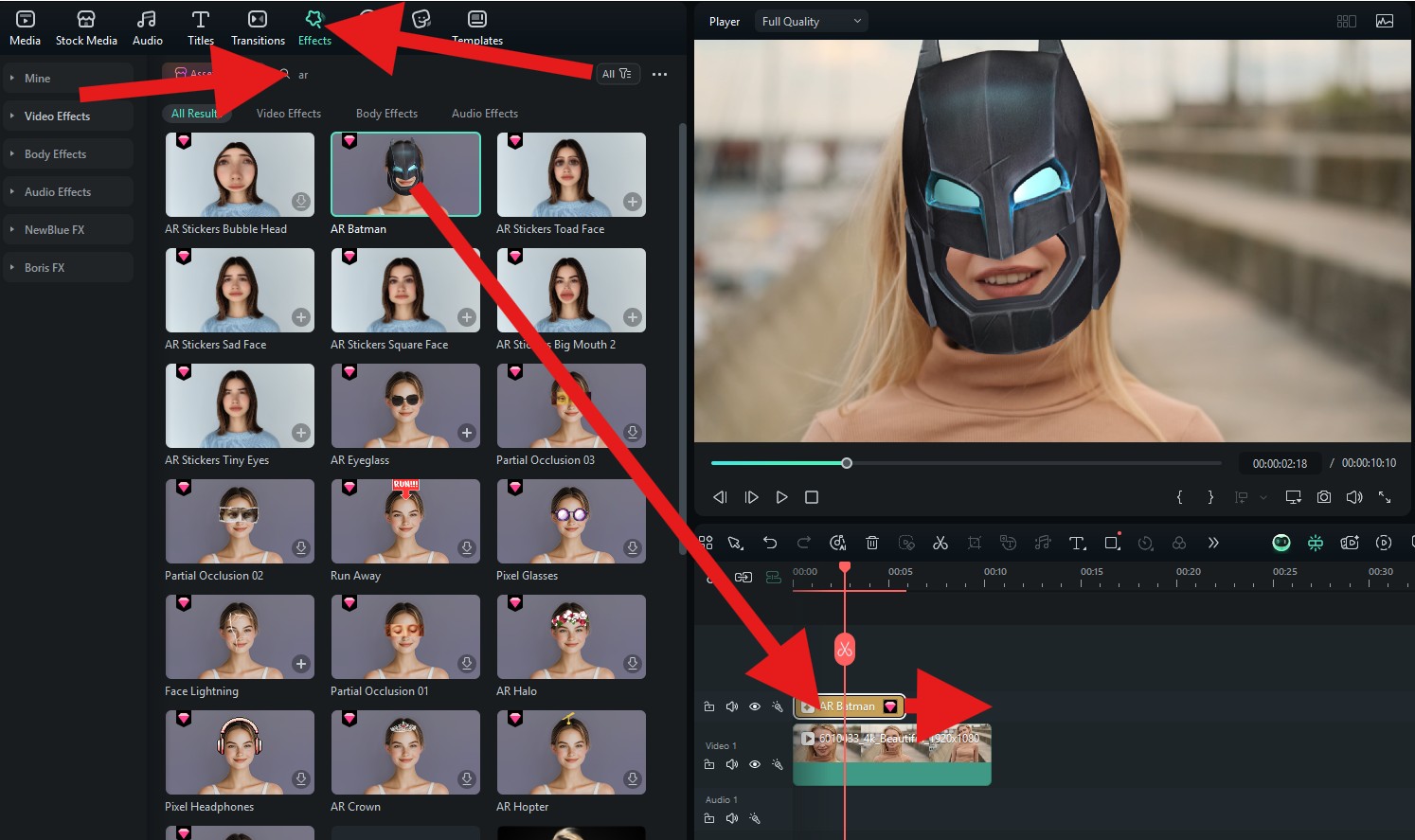Open the player layout switch icon
This screenshot has width=1415, height=840.
click(x=1346, y=21)
